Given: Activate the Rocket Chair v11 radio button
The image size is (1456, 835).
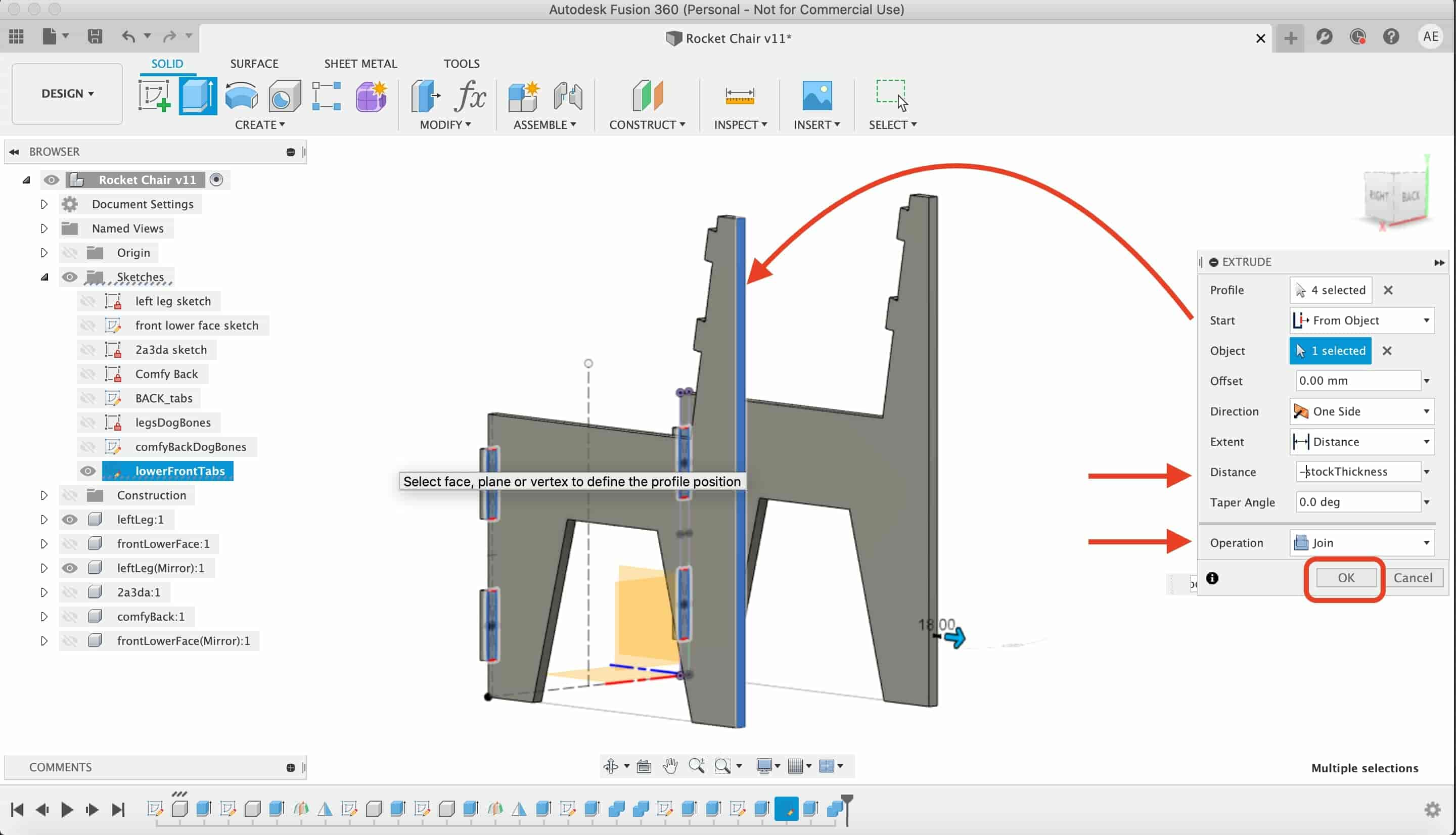Looking at the screenshot, I should pos(216,180).
